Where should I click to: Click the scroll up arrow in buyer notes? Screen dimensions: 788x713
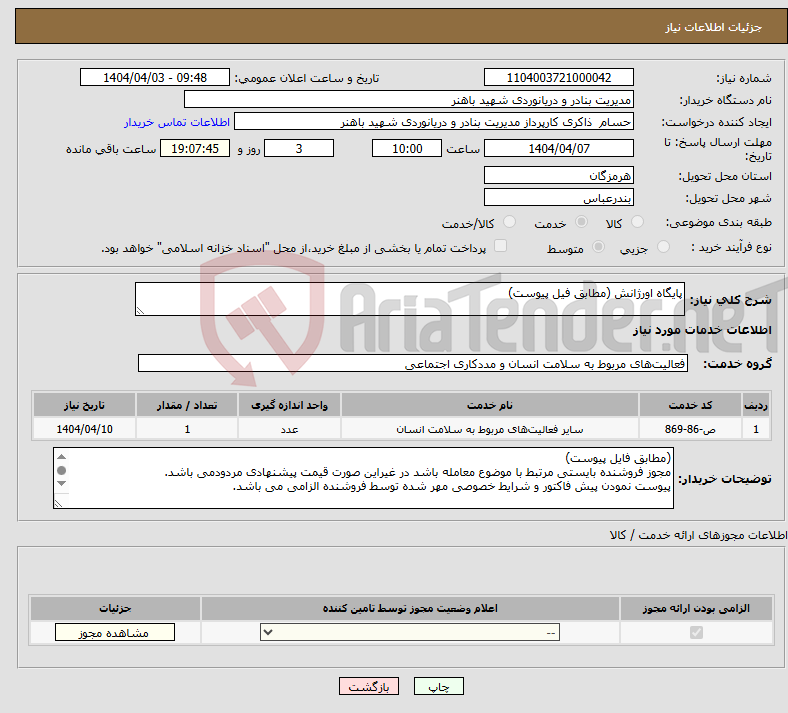pos(61,456)
